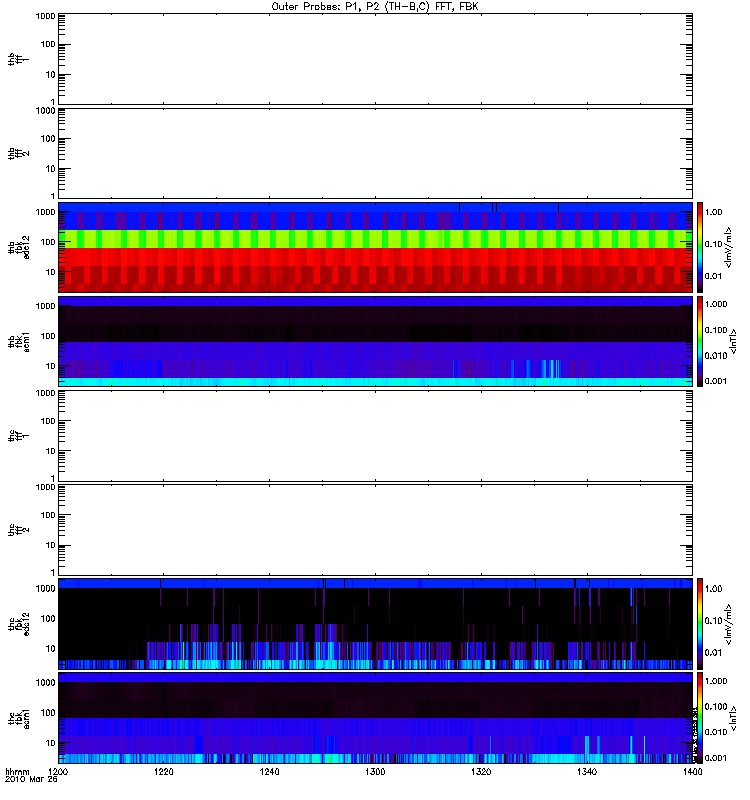Screen dimensions: 750x800
Task: Click the "1320" time axis label
Action: tap(481, 772)
